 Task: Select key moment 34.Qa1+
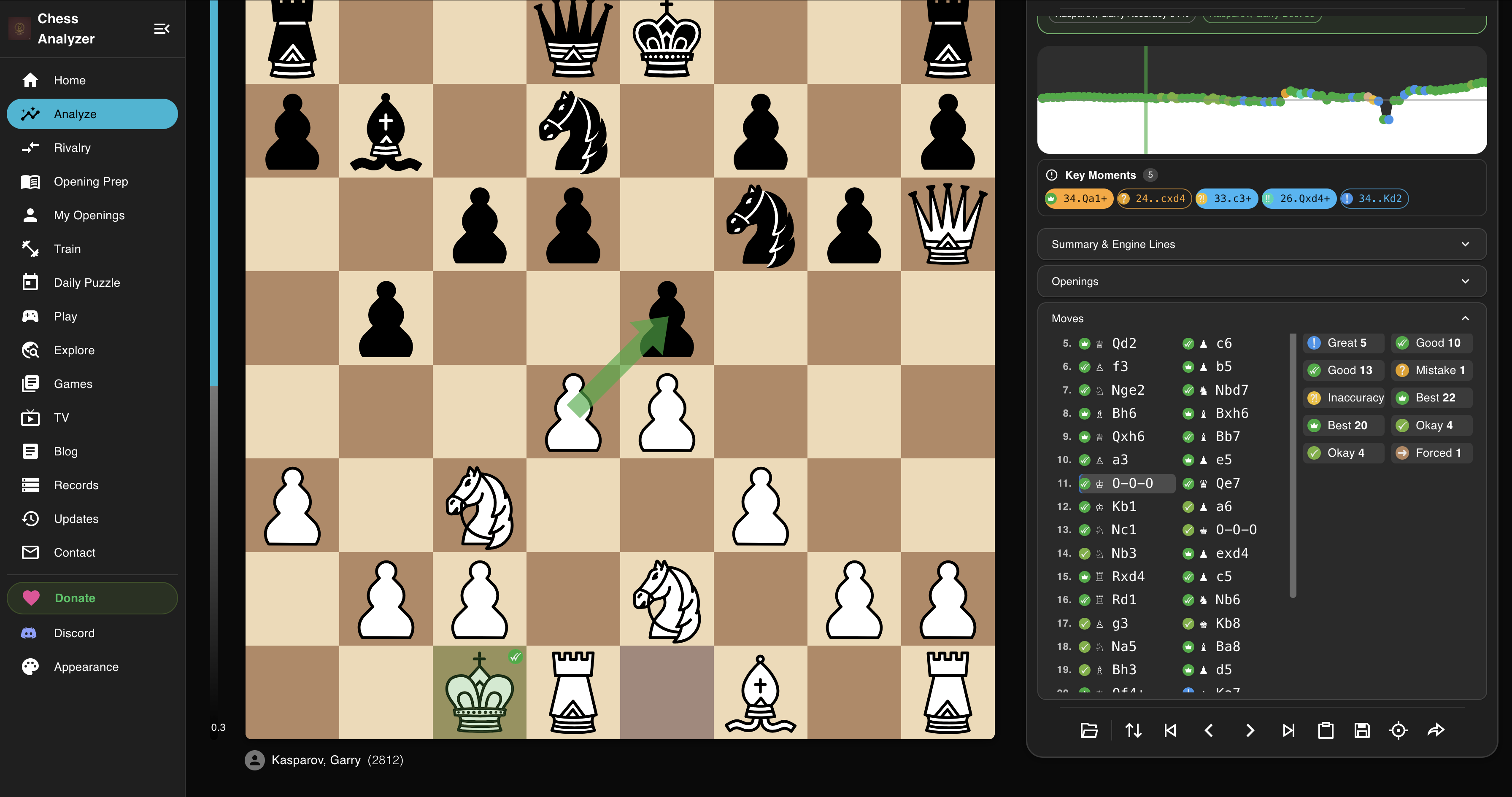click(x=1079, y=198)
